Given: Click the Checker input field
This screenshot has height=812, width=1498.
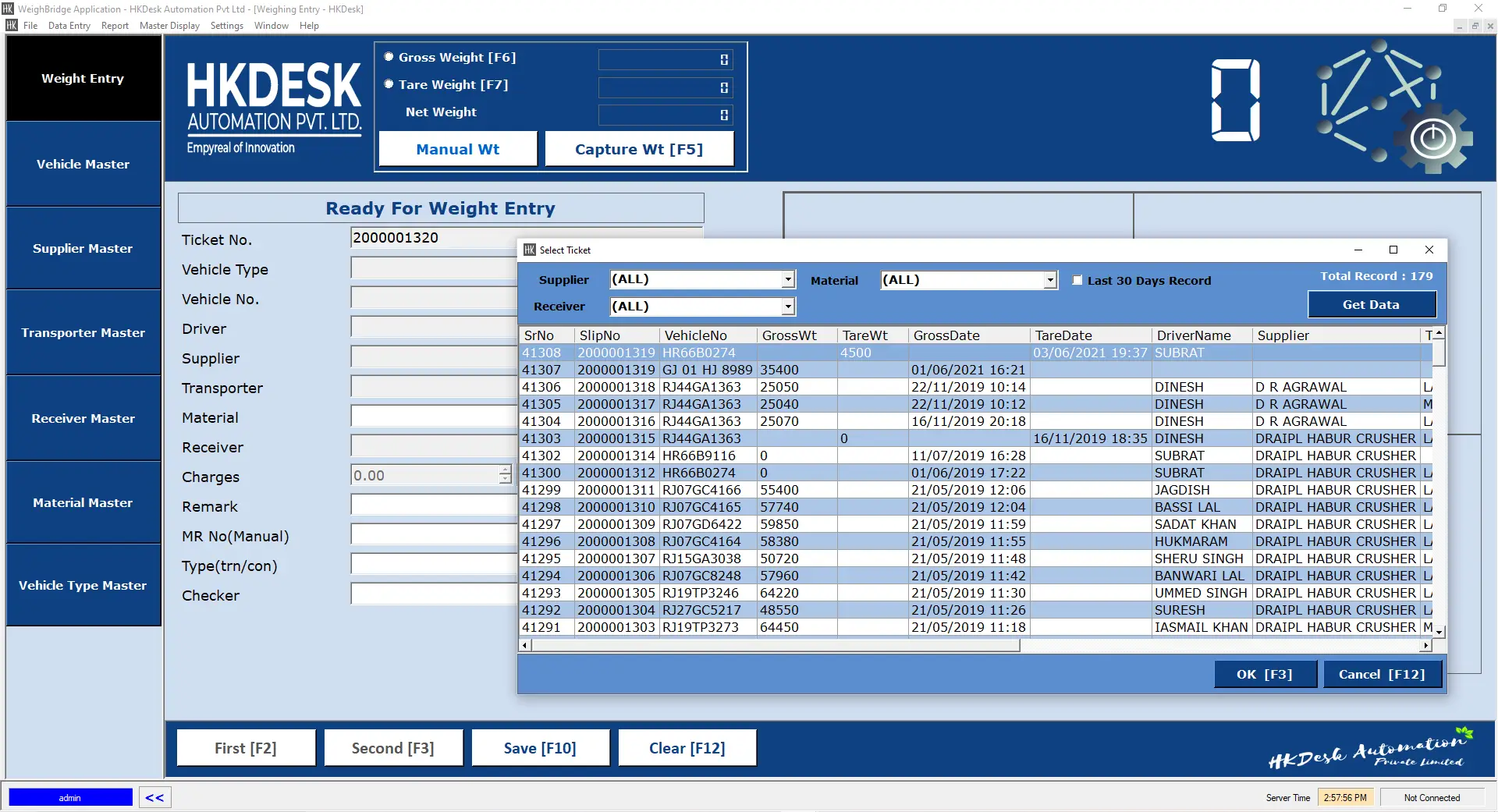Looking at the screenshot, I should 433,595.
